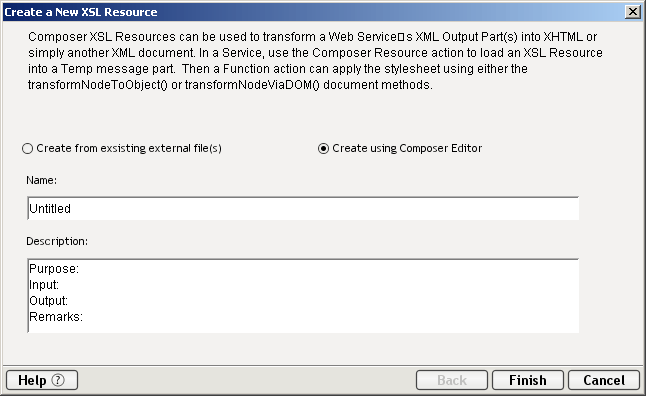This screenshot has width=646, height=396.
Task: Select the 'Create from exsisting external file(s)' radio button
Action: [x=28, y=148]
